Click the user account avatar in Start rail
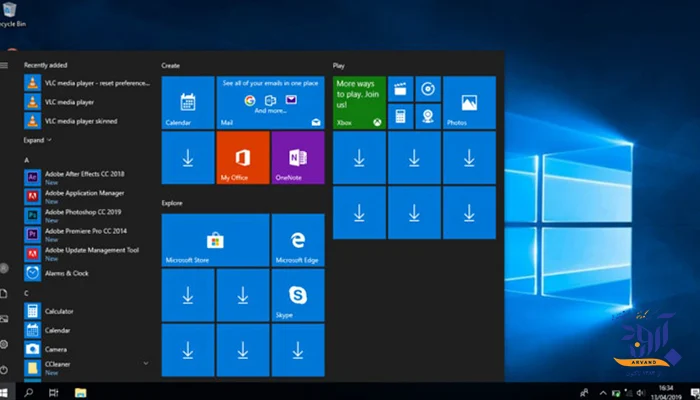The width and height of the screenshot is (700, 400). click(x=4, y=268)
